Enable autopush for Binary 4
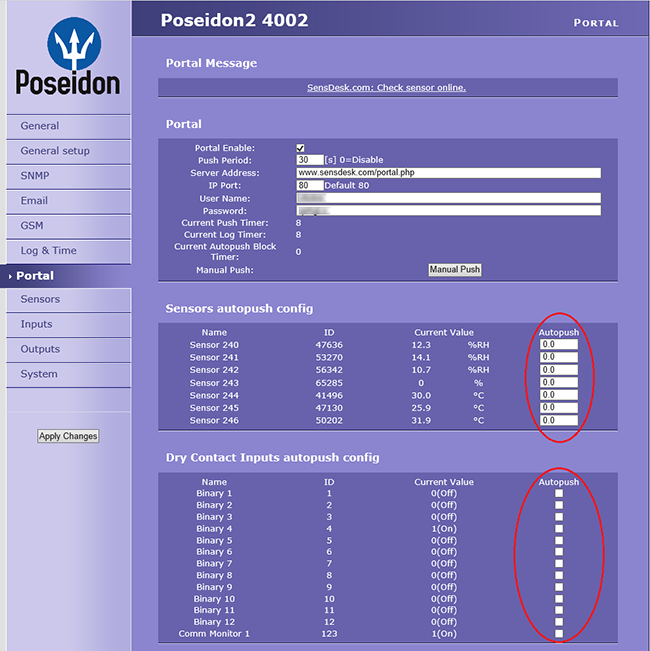The width and height of the screenshot is (650, 651). pyautogui.click(x=559, y=528)
